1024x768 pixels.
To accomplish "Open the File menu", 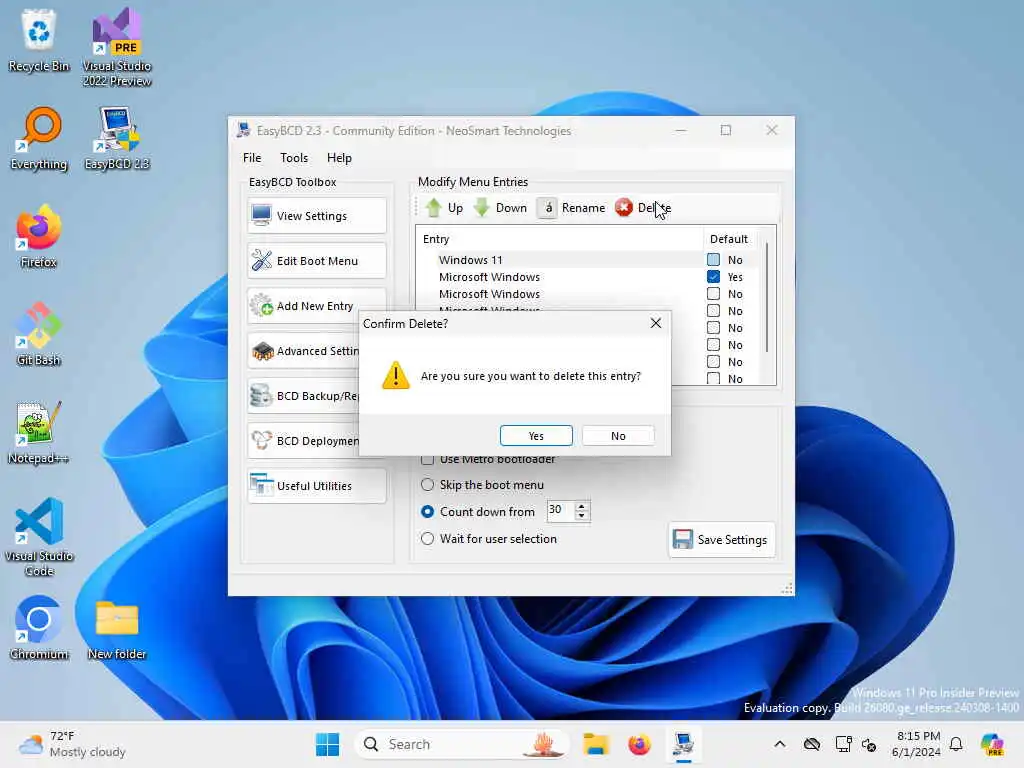I will (x=251, y=157).
